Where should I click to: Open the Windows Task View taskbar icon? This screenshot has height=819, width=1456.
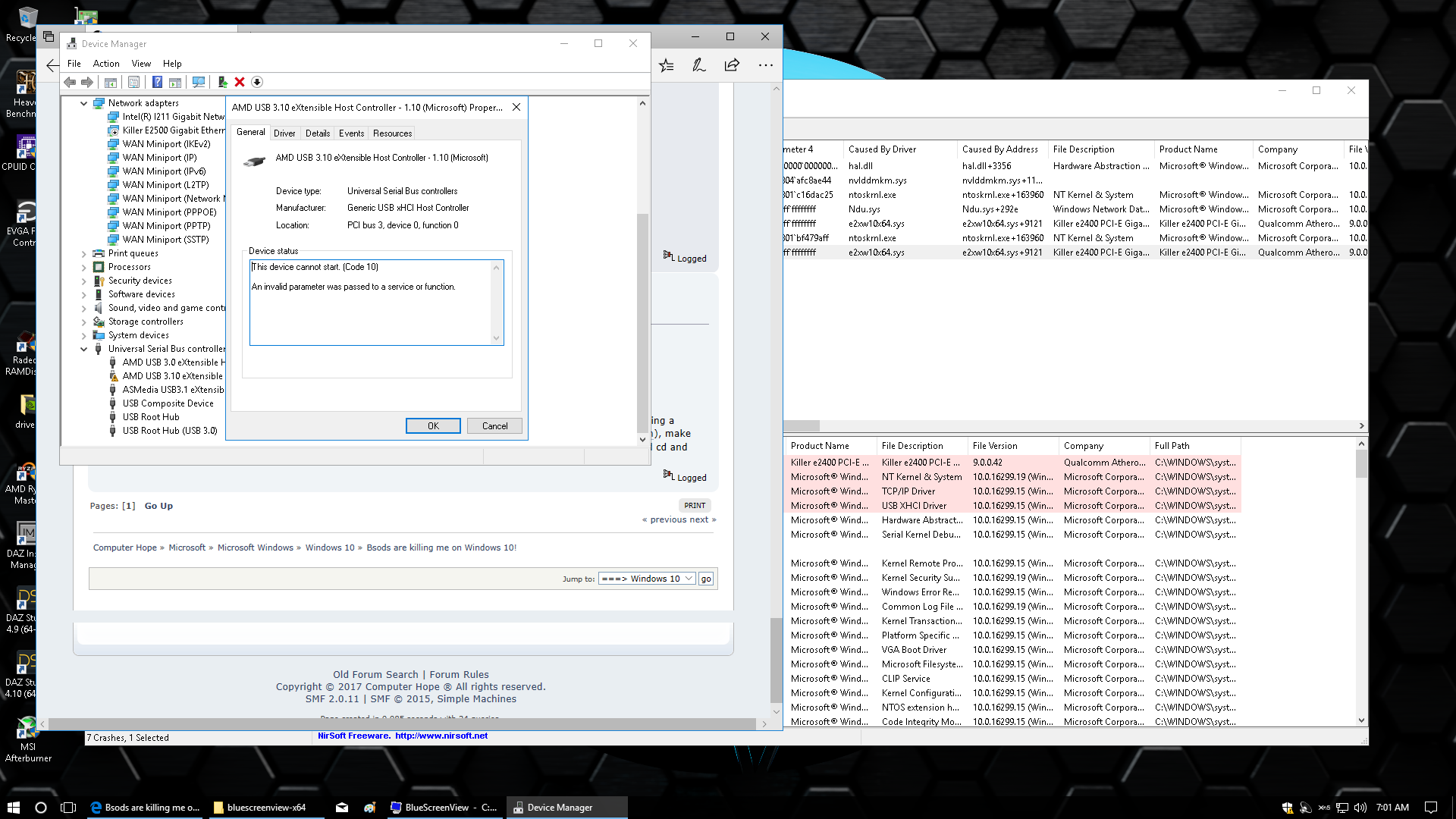68,808
